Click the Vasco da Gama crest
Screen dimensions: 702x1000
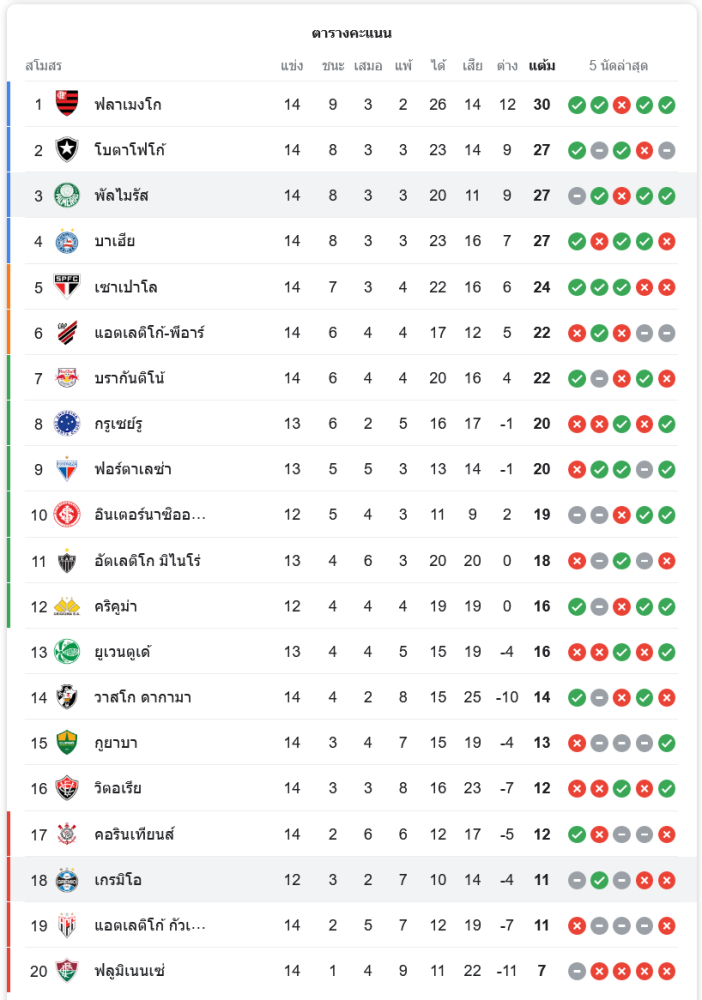(x=67, y=697)
